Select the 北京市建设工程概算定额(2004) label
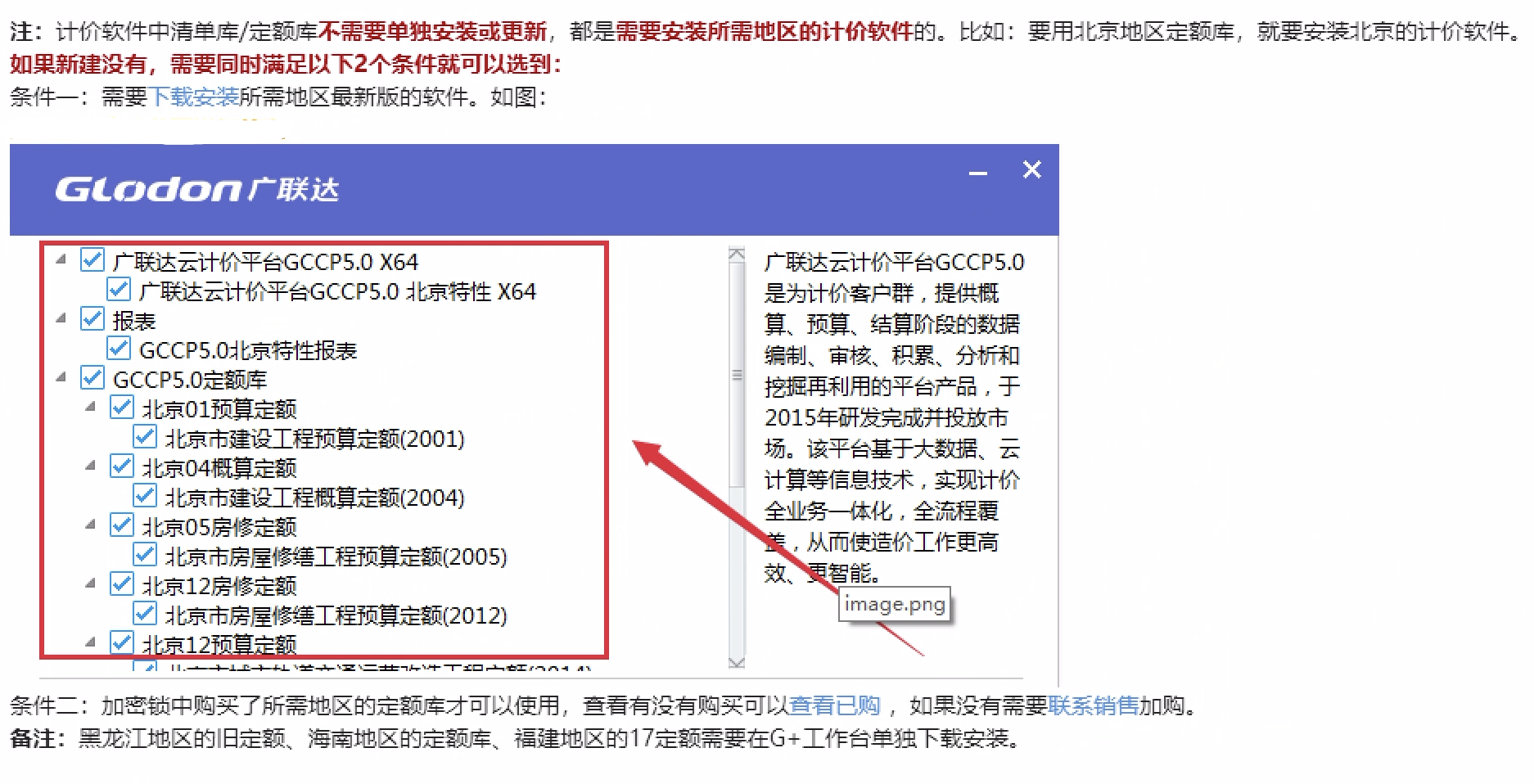Viewport: 1534px width, 784px height. (315, 498)
